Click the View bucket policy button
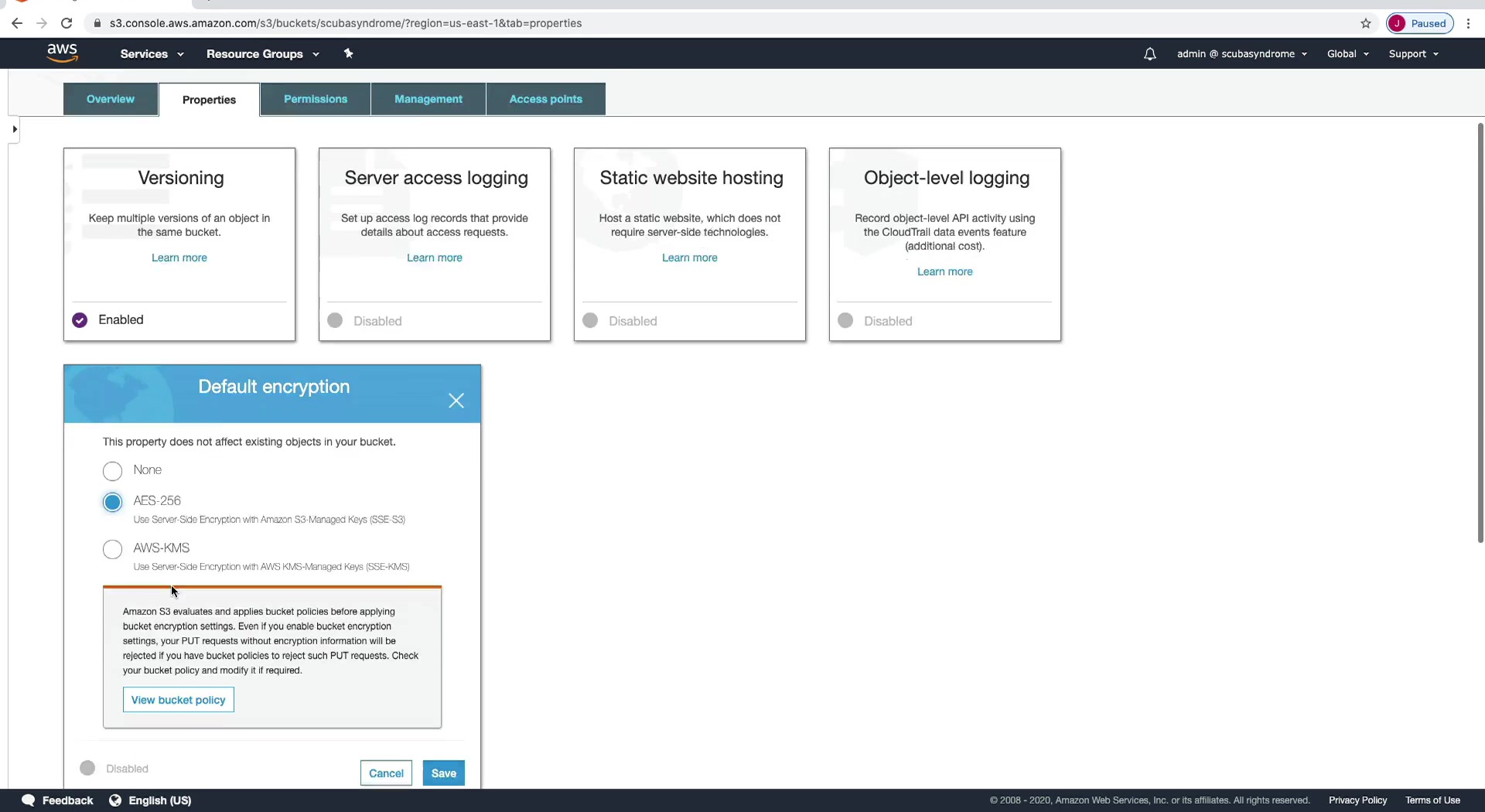 179,700
